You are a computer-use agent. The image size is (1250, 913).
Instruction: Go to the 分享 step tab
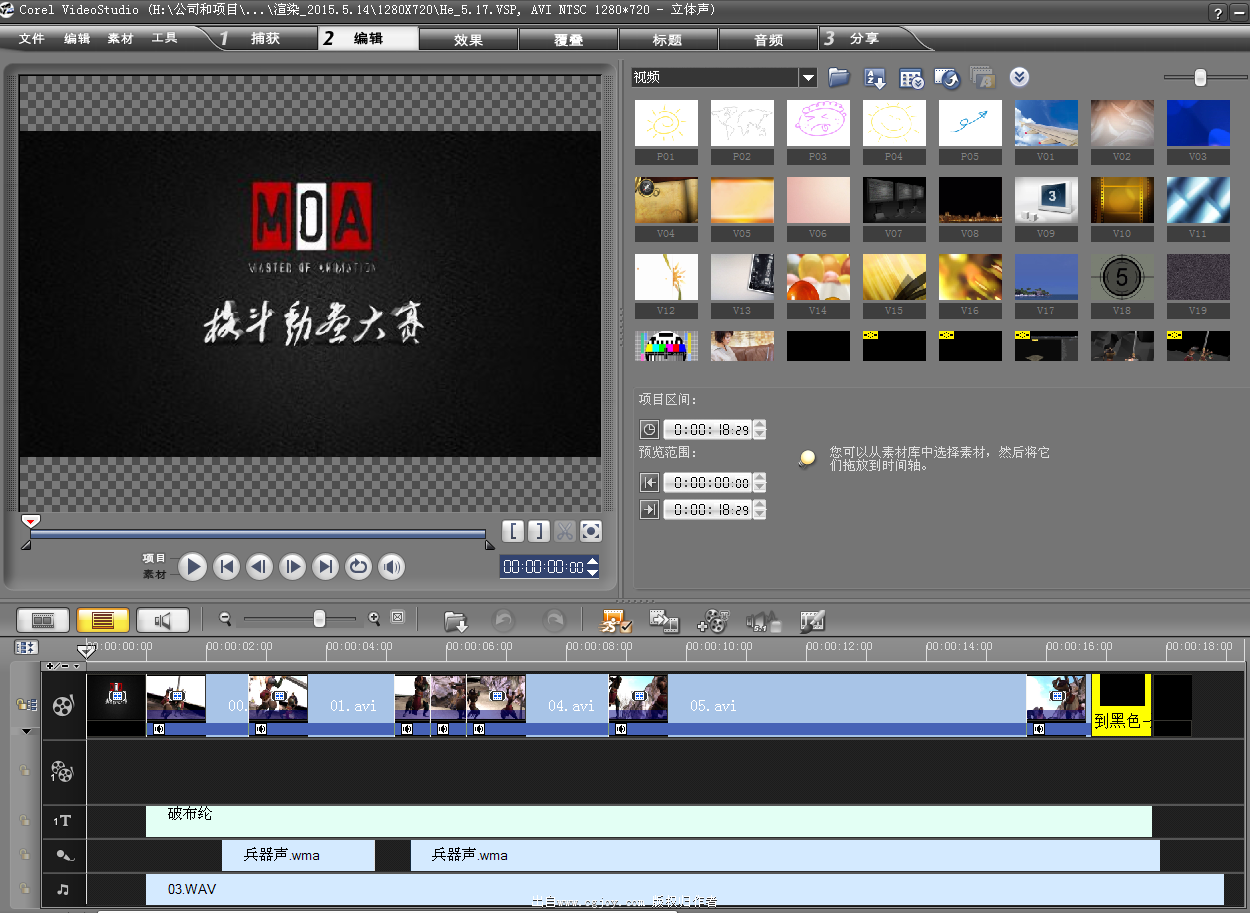864,39
